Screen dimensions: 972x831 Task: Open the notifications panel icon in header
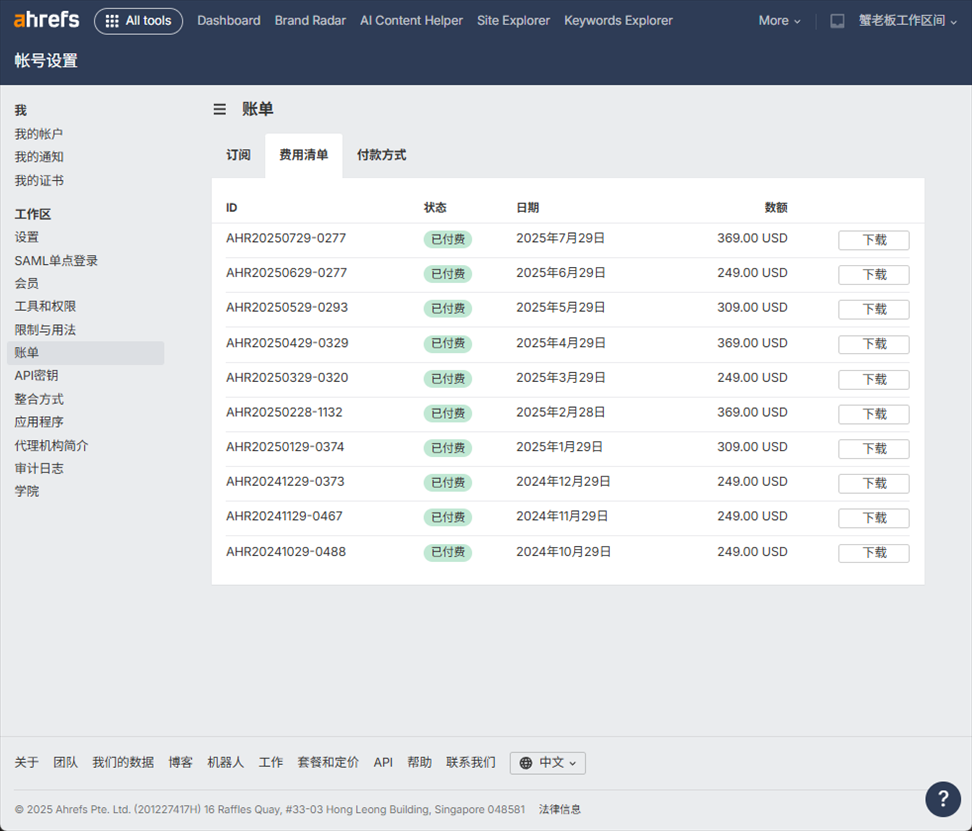(837, 21)
